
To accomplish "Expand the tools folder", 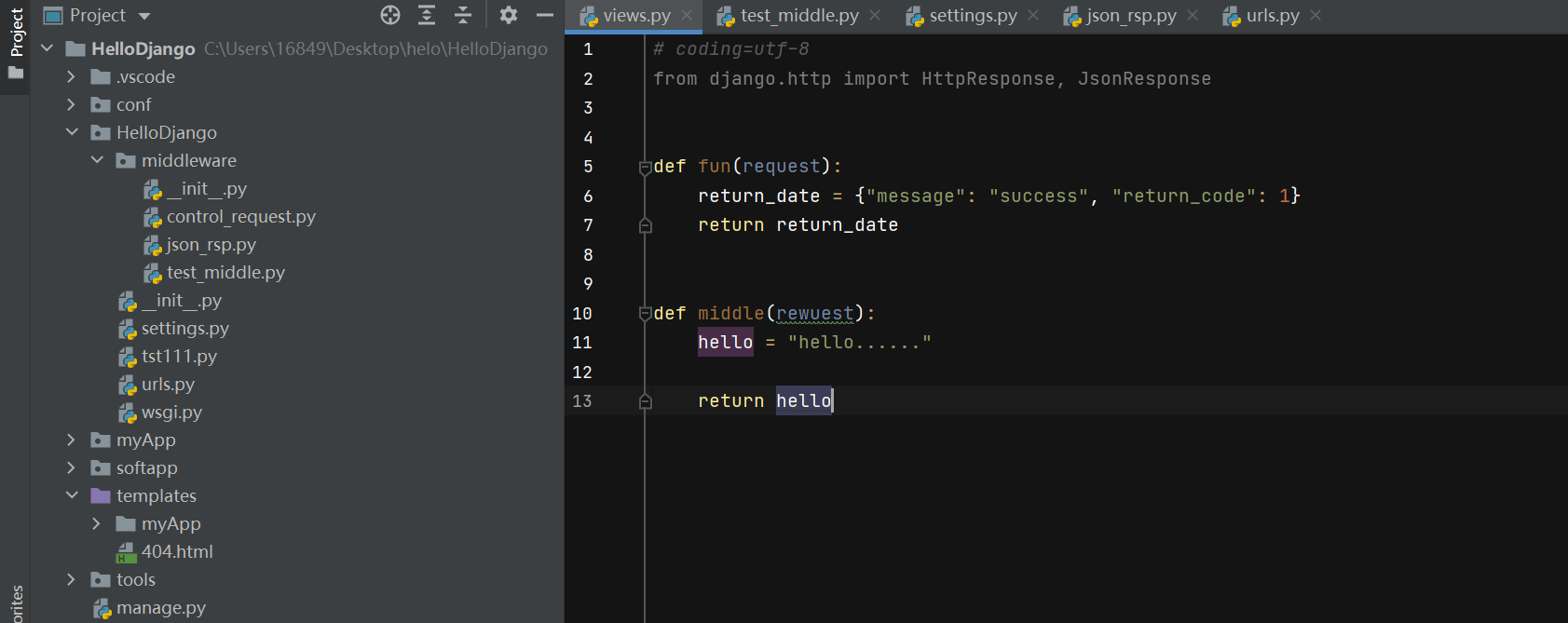I will [x=72, y=579].
